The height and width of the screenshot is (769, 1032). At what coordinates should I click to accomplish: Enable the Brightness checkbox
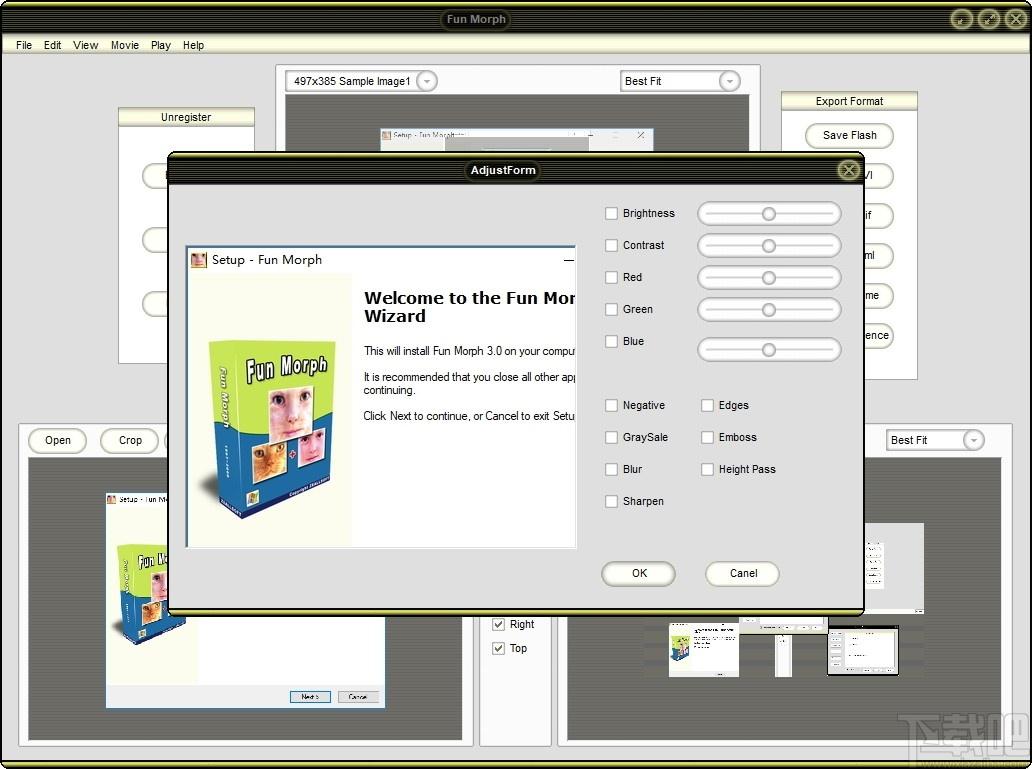[611, 213]
